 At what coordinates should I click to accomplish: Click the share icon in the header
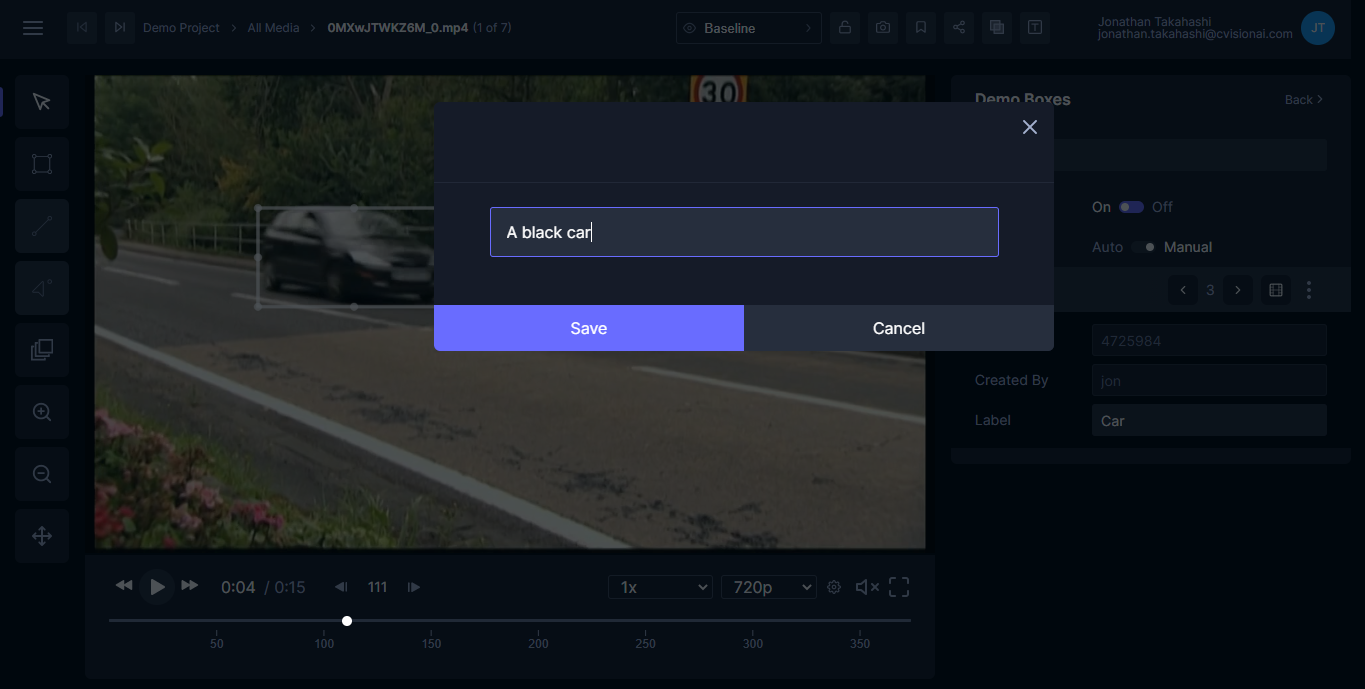point(959,28)
